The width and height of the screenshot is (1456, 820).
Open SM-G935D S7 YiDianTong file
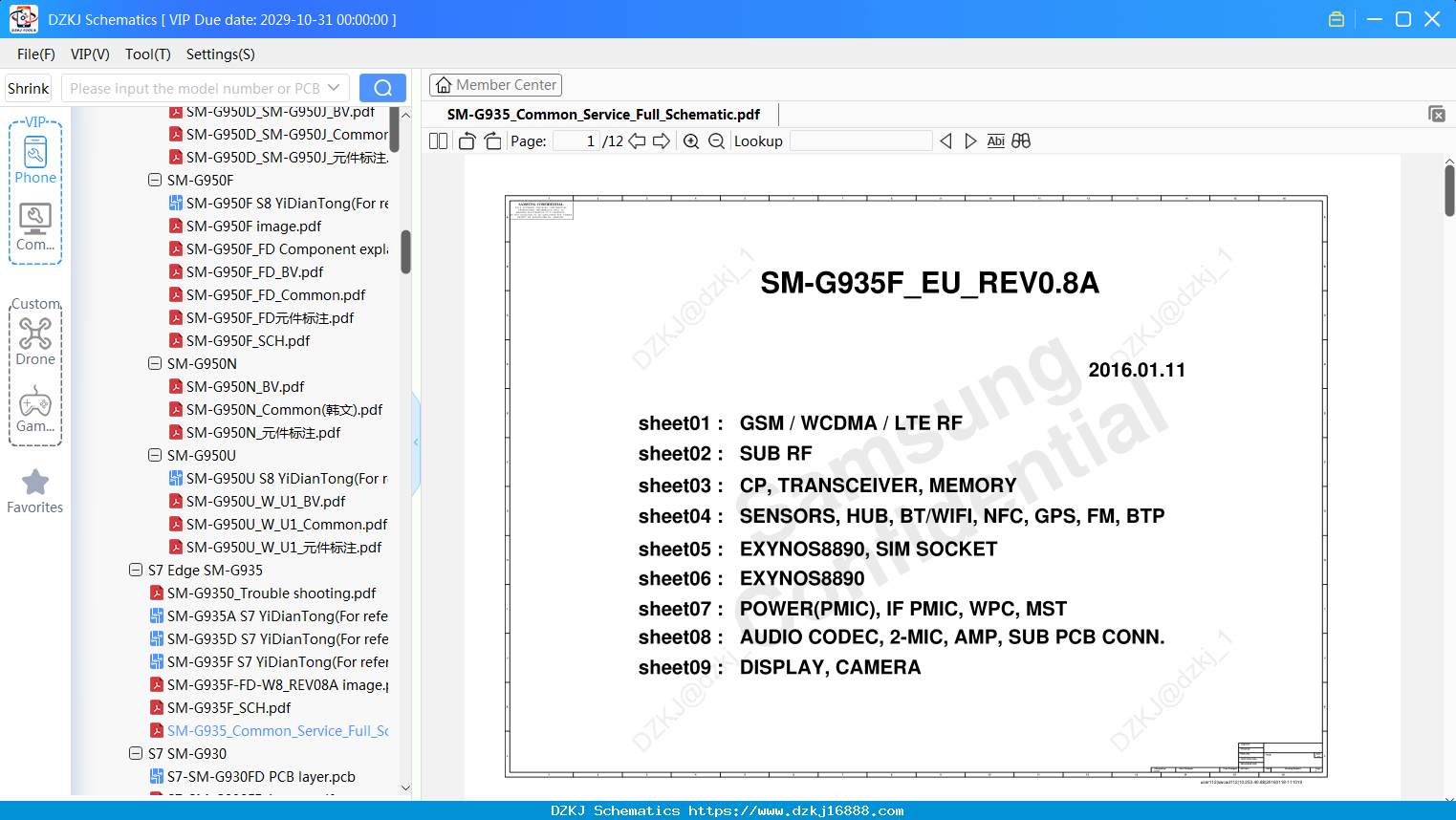(277, 638)
